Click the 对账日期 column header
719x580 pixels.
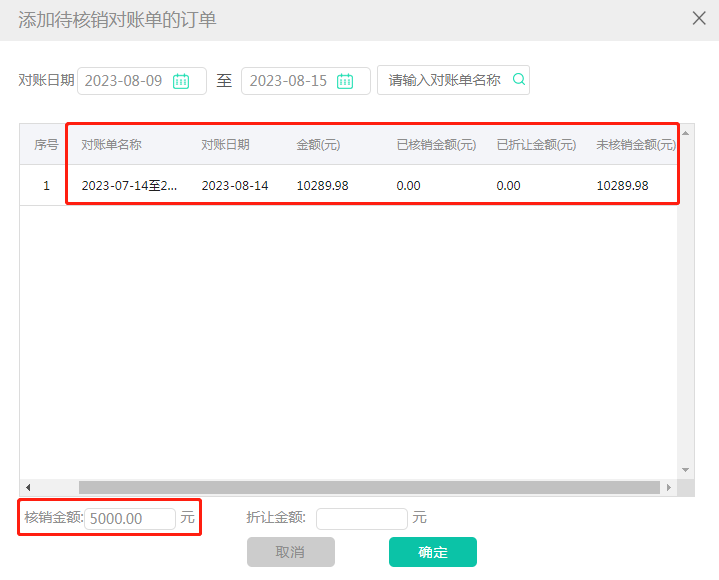[x=225, y=145]
